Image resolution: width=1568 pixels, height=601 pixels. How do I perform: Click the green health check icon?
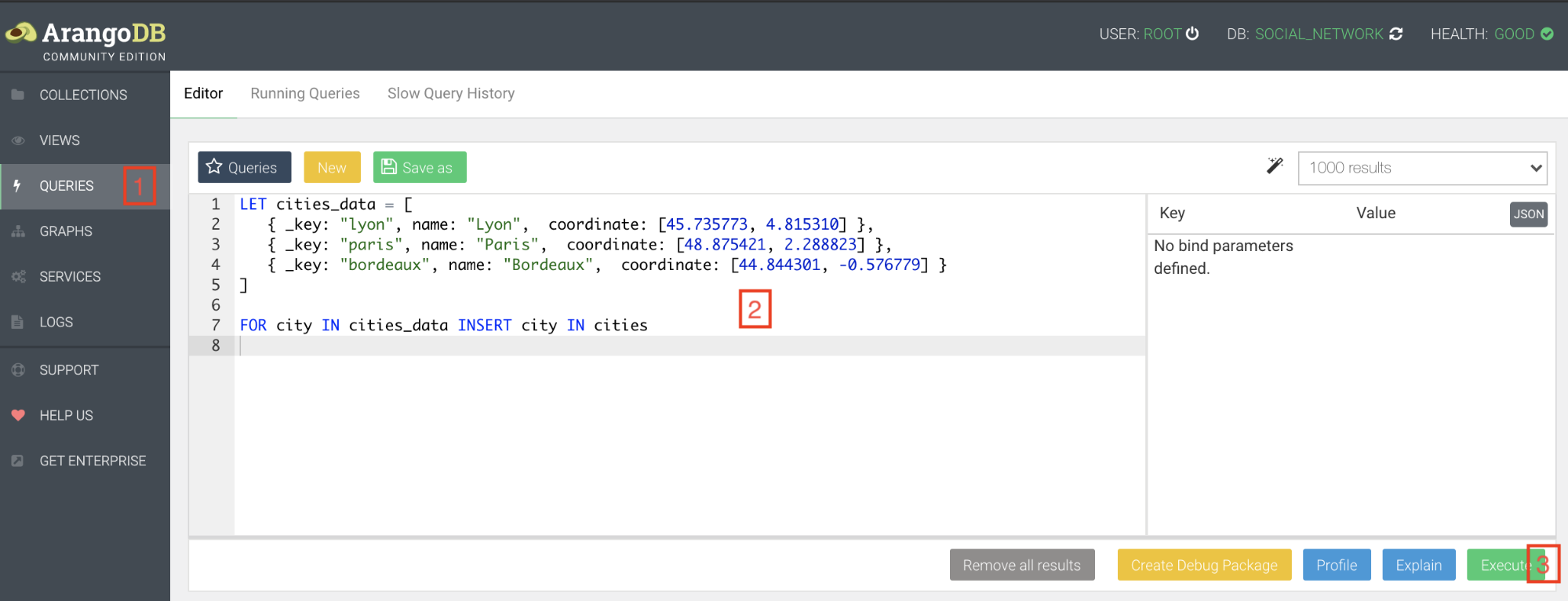click(x=1547, y=34)
